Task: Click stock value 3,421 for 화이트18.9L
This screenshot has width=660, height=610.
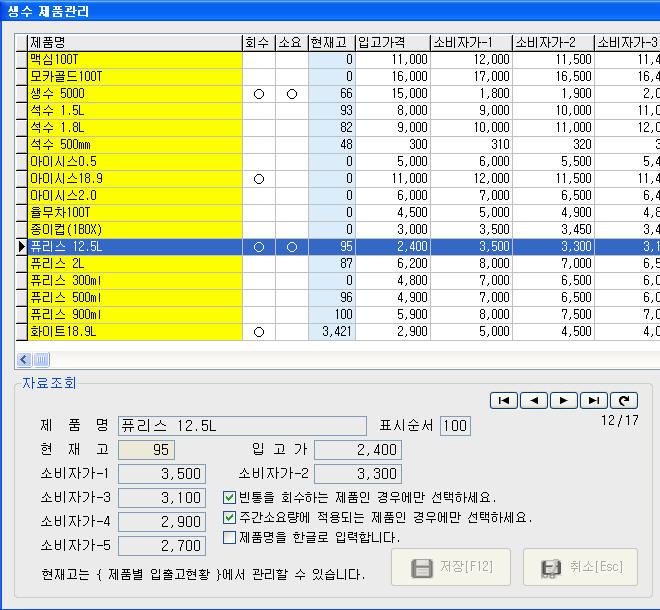Action: click(x=337, y=332)
